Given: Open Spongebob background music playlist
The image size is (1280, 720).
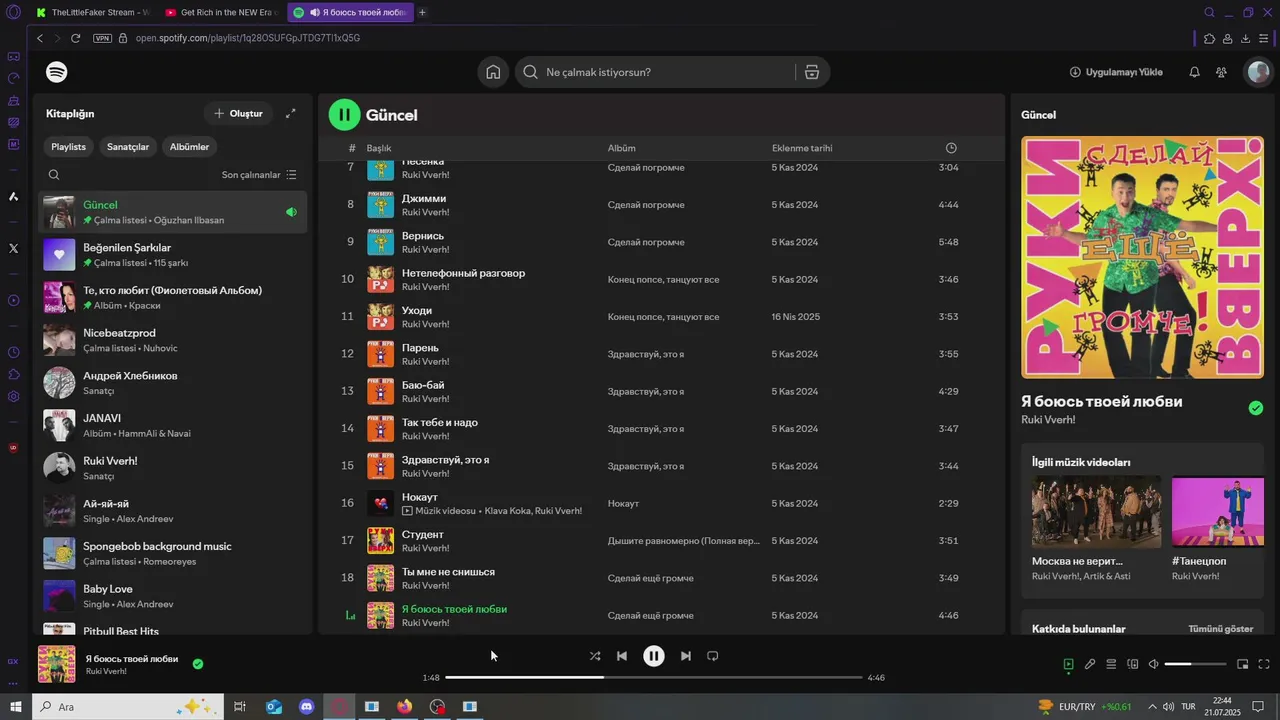Looking at the screenshot, I should 173,553.
